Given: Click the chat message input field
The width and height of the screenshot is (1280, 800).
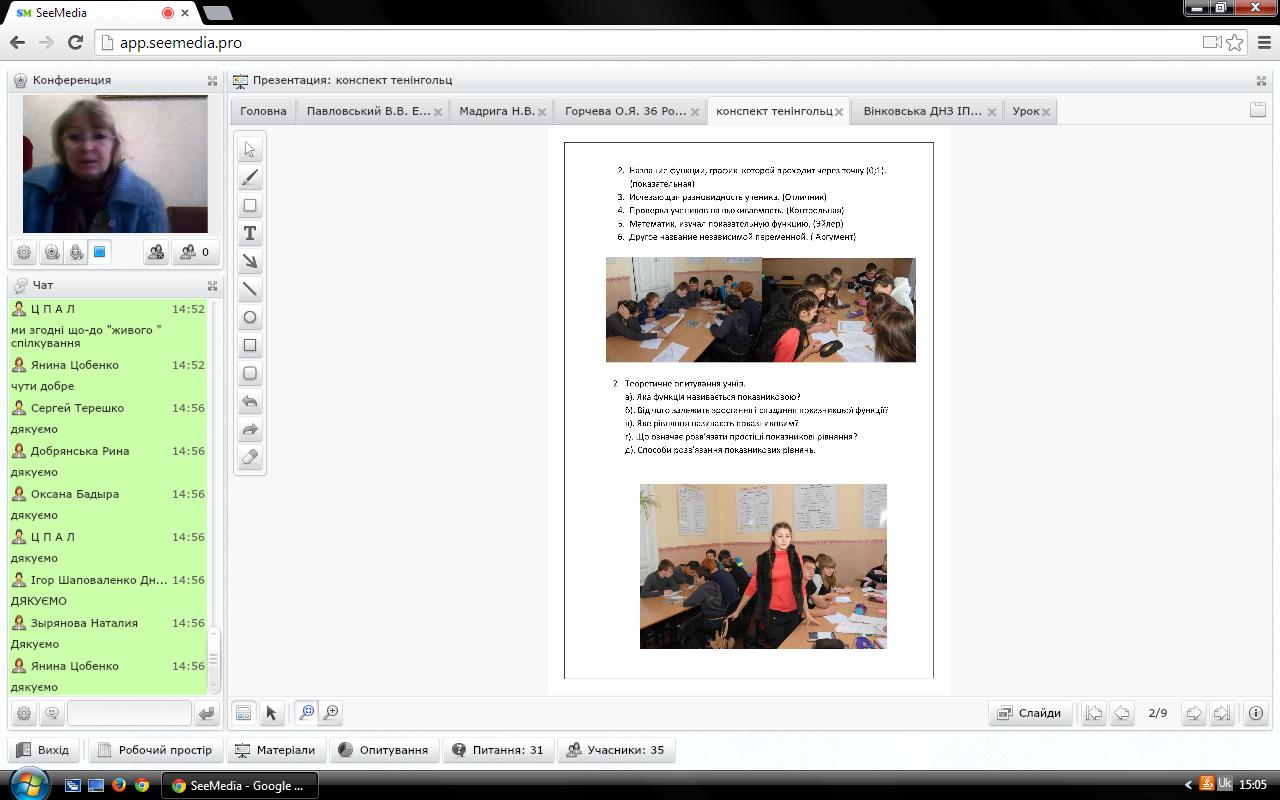Looking at the screenshot, I should click(128, 713).
